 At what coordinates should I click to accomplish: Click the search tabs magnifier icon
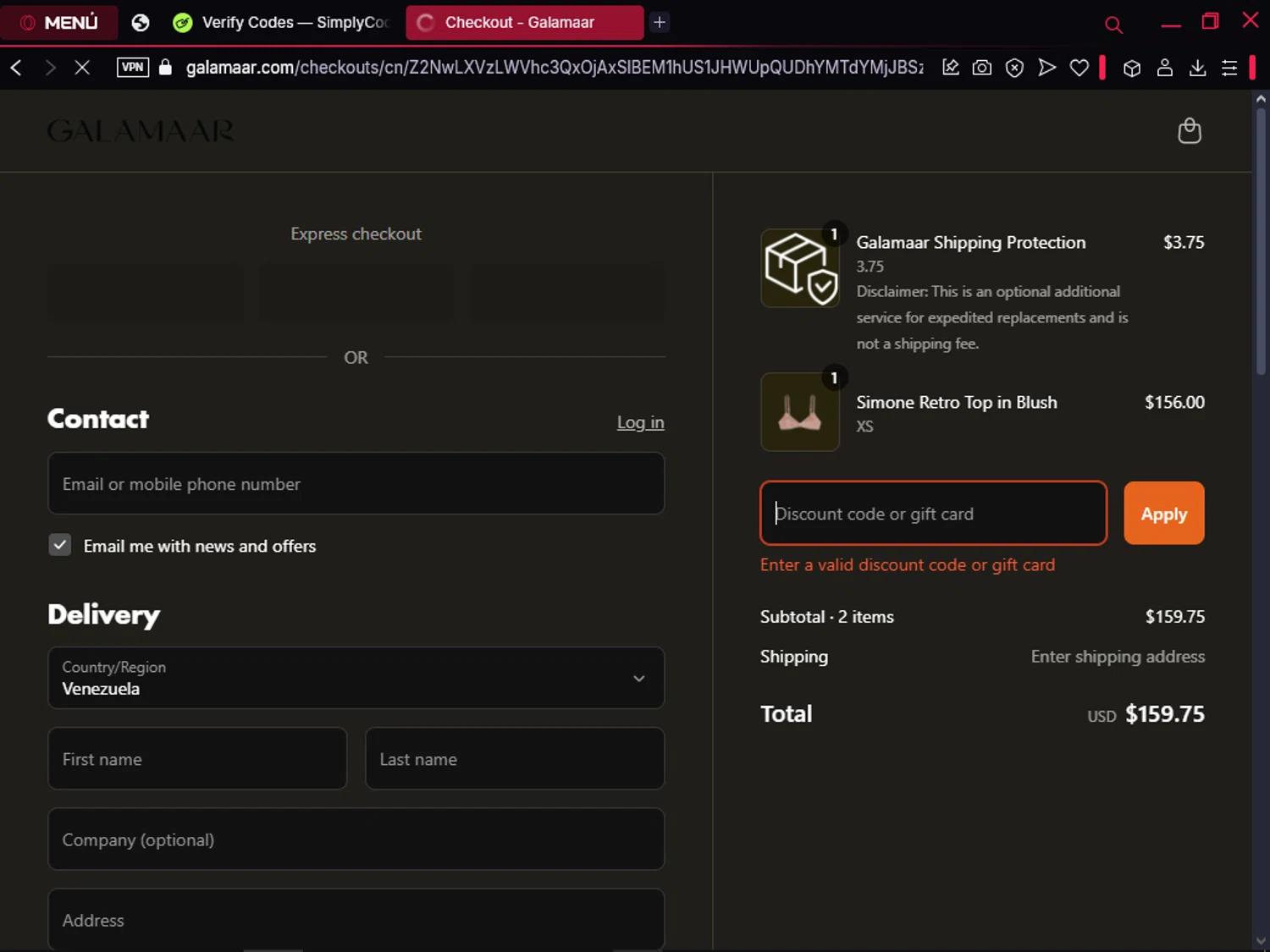[x=1113, y=25]
